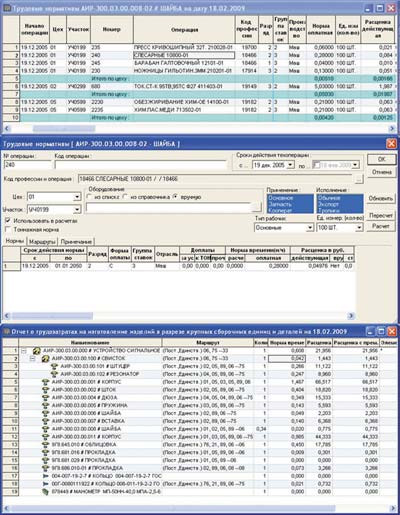Click the '№ операции' input field
This screenshot has height=515, width=400.
[28, 165]
